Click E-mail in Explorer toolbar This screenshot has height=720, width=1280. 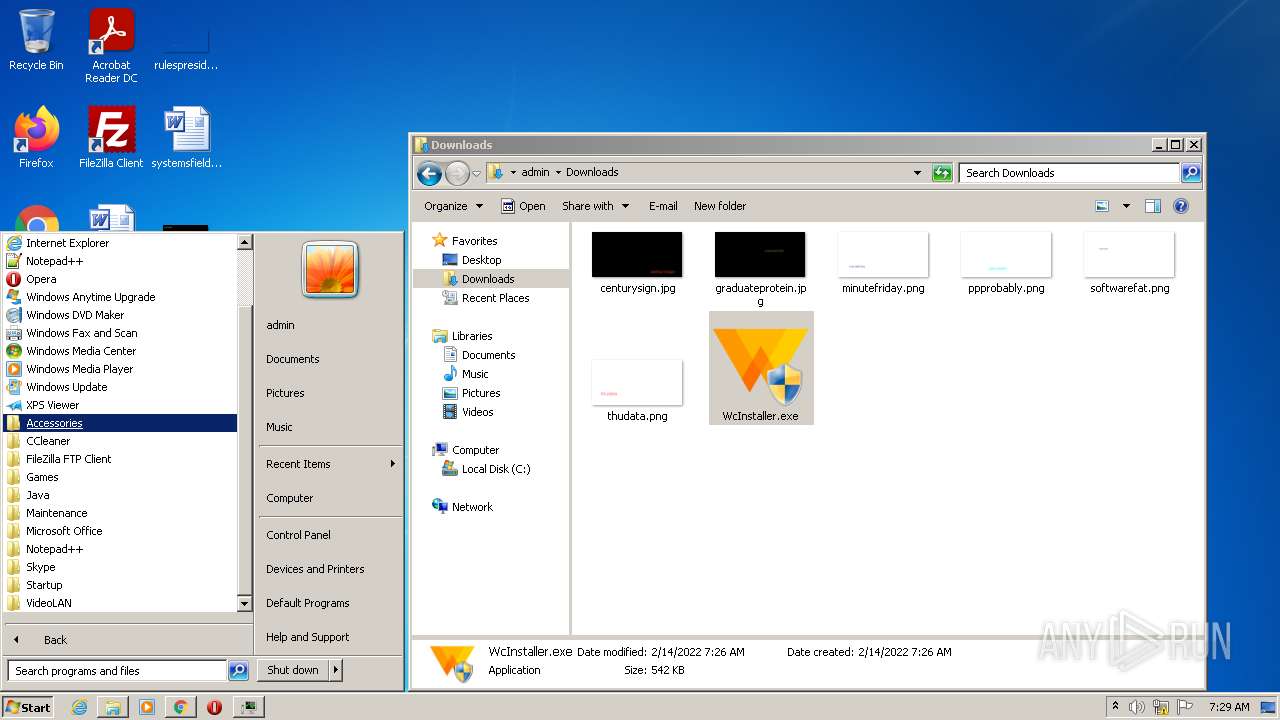tap(663, 206)
